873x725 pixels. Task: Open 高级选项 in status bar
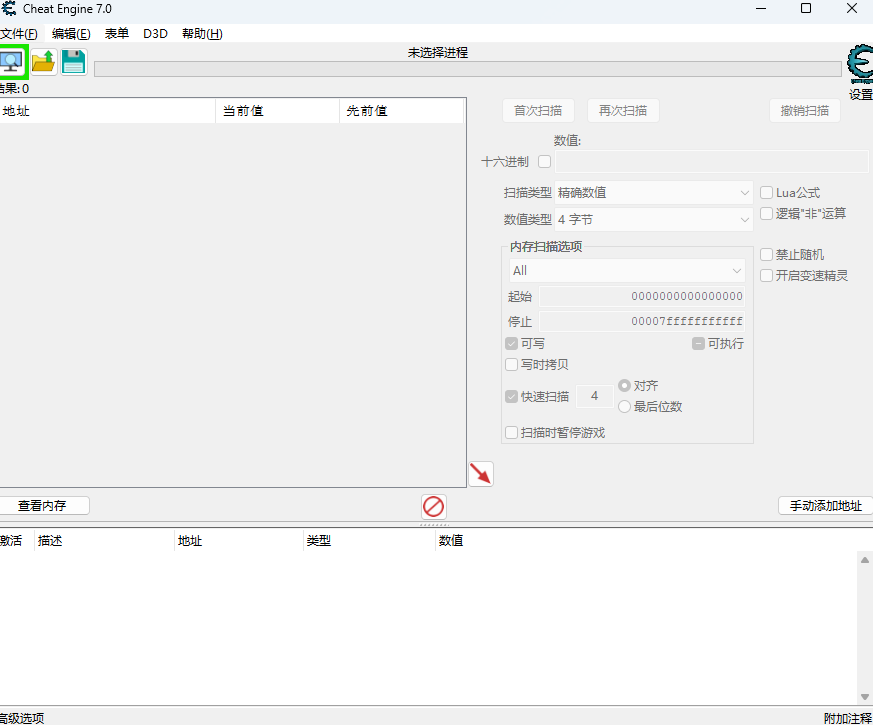coord(22,718)
